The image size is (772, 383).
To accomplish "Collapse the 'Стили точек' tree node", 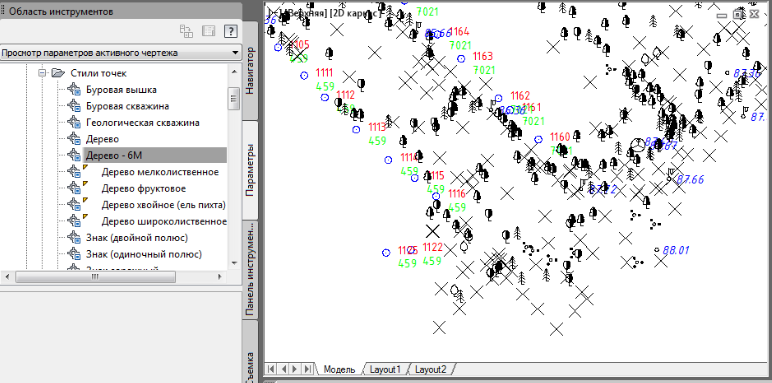I will (x=43, y=73).
